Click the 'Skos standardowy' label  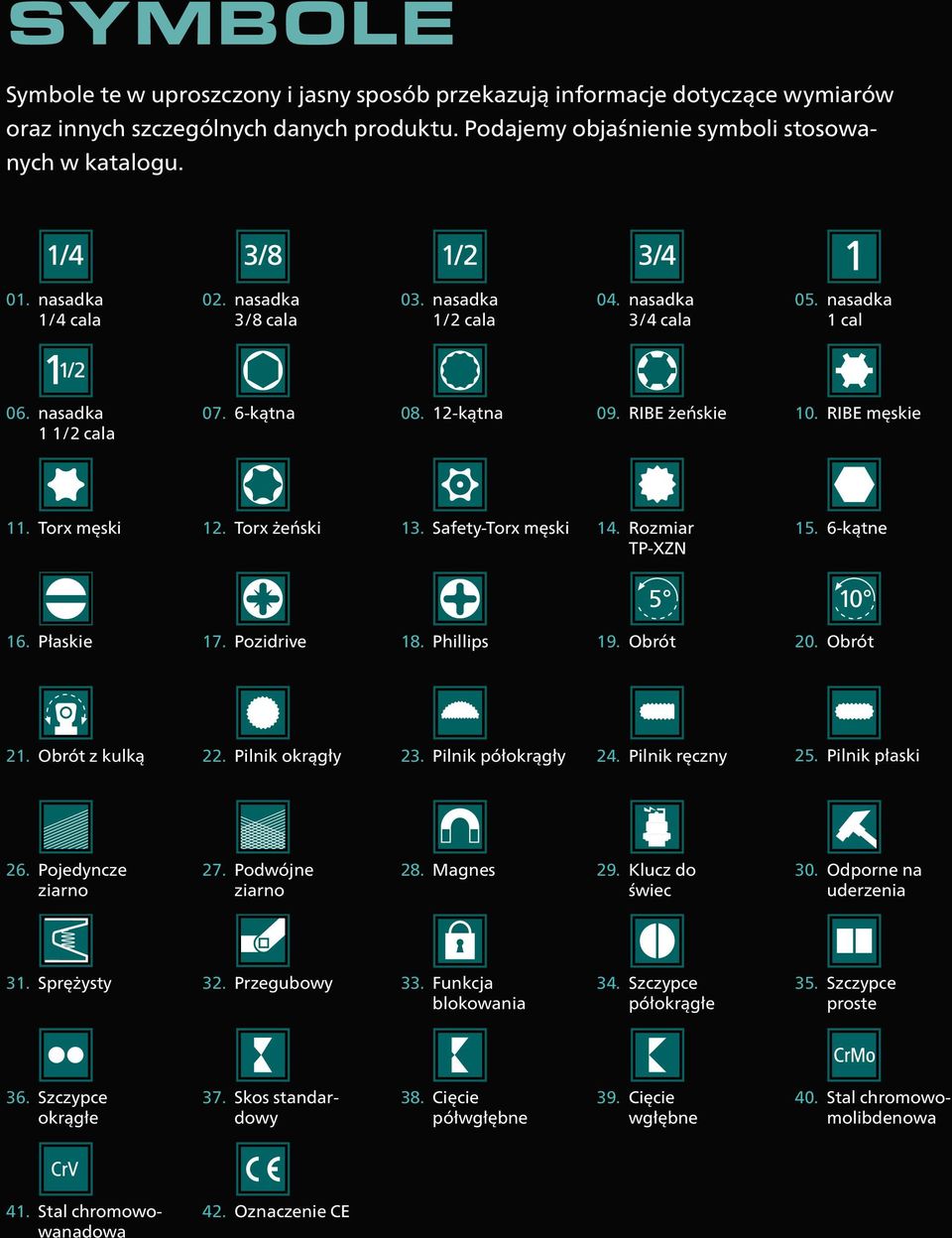(x=287, y=1107)
